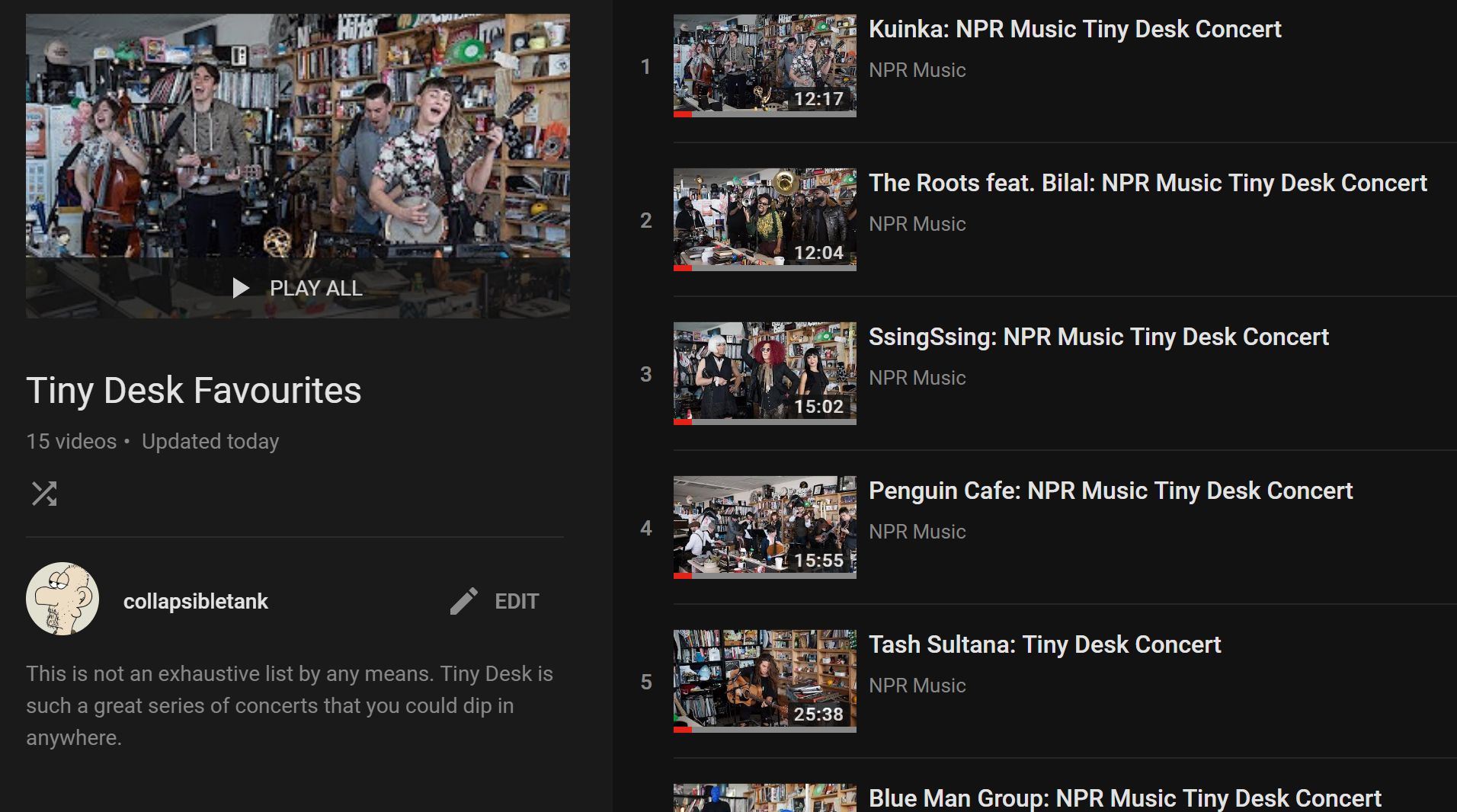
Task: Click the Kuinka video thumbnail
Action: pos(764,66)
